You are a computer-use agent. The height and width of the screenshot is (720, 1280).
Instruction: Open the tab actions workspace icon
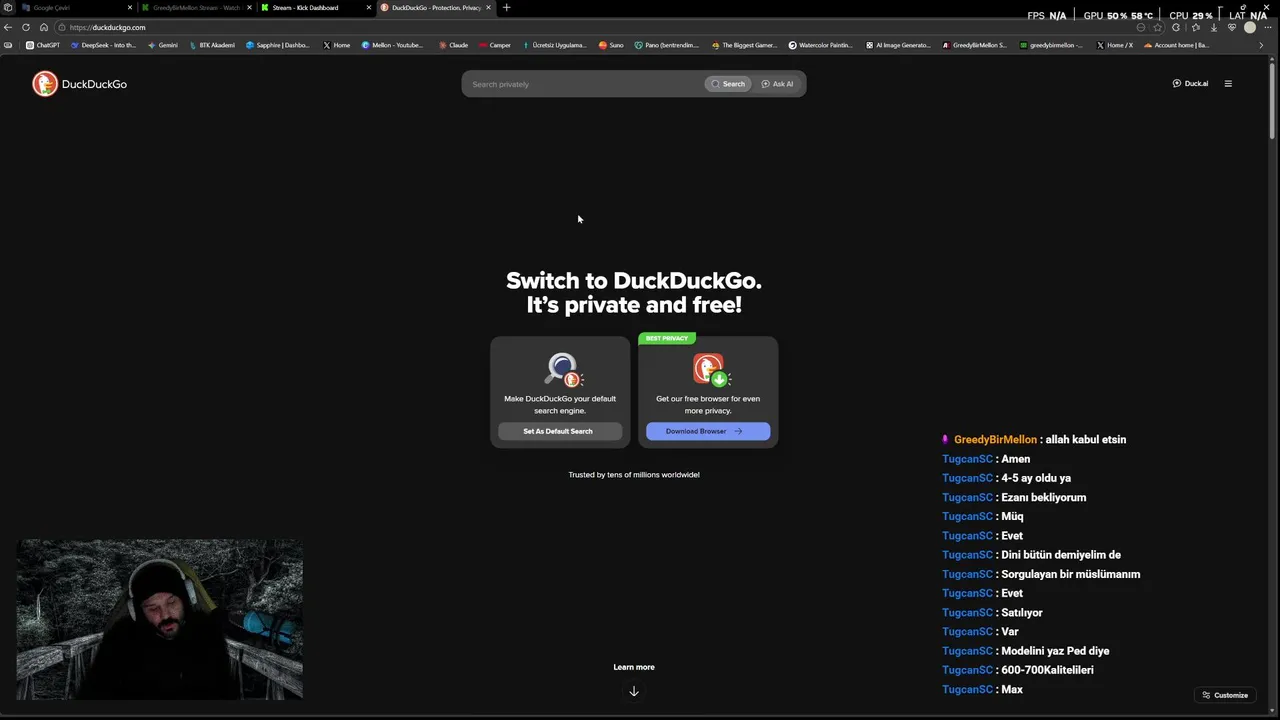point(8,8)
